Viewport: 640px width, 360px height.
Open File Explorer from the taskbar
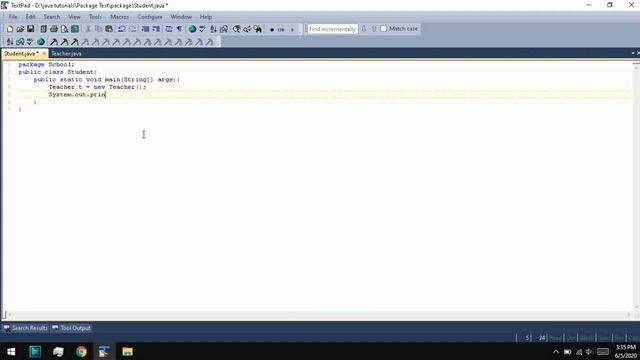(127, 351)
